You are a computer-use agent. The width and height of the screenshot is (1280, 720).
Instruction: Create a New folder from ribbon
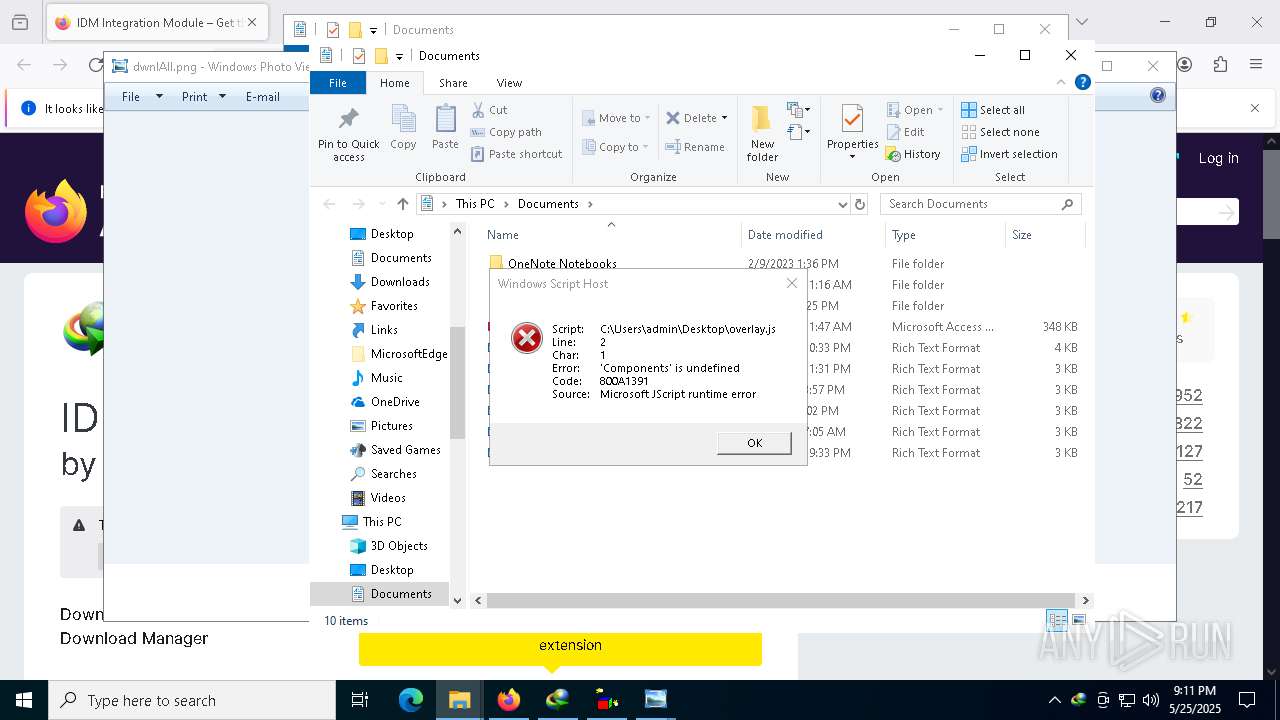point(762,133)
